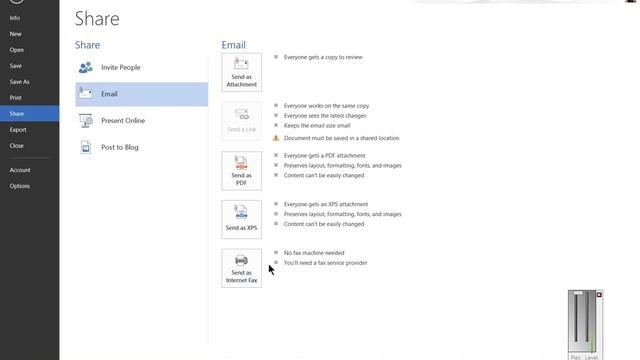Click 'Keeps the email size small' text
The width and height of the screenshot is (640, 360).
tap(317, 125)
